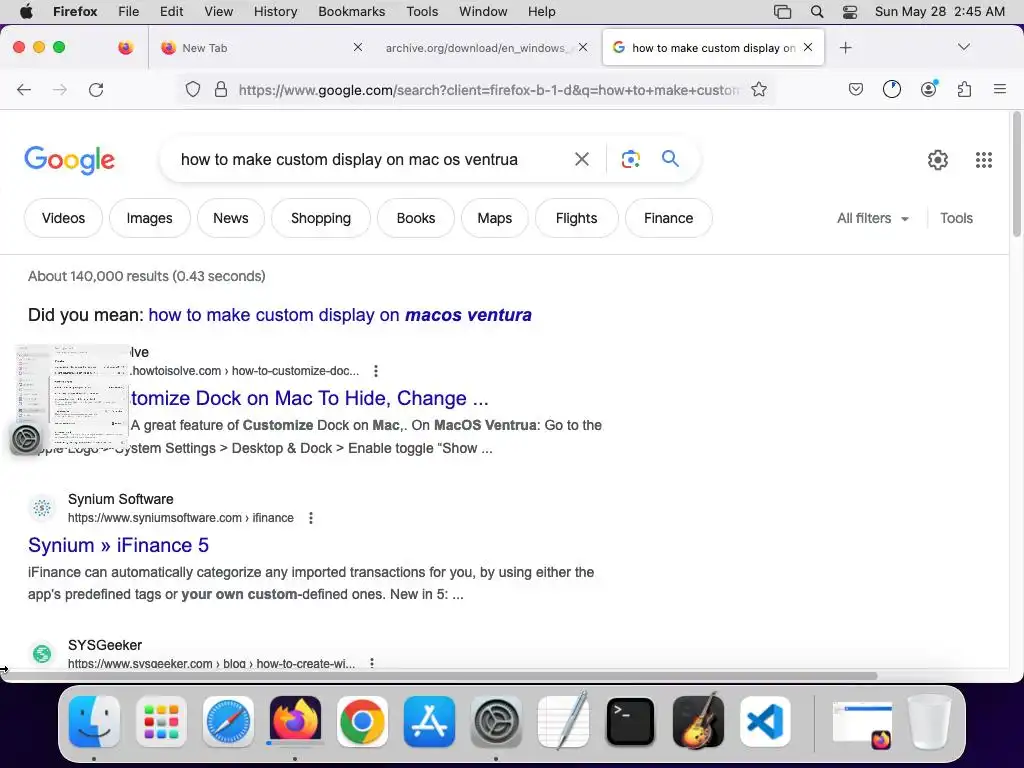Filter results by Shopping

321,218
